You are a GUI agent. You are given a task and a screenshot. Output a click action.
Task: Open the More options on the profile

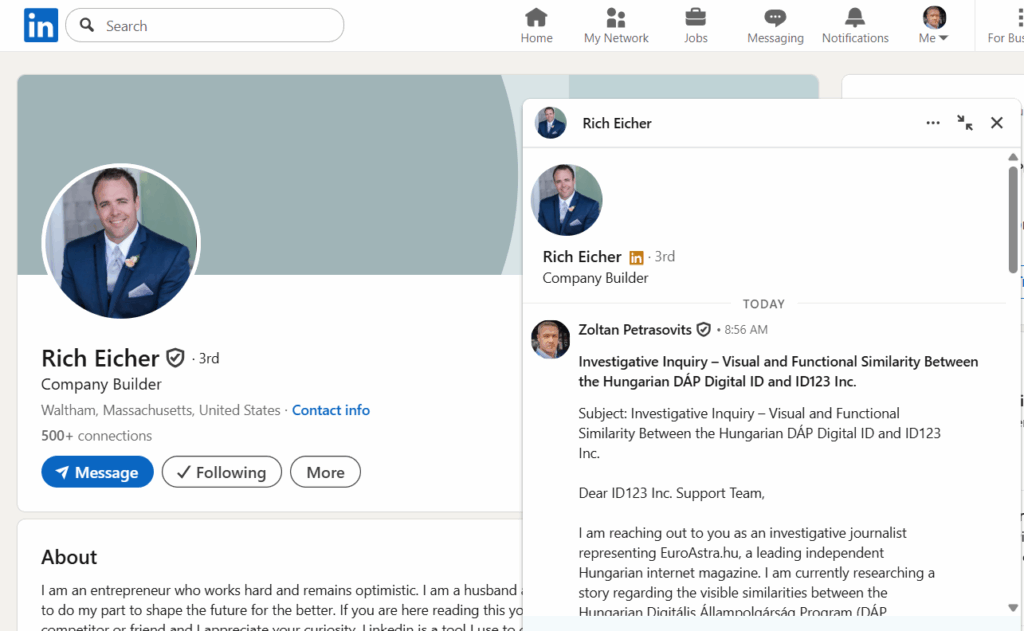[x=325, y=471]
